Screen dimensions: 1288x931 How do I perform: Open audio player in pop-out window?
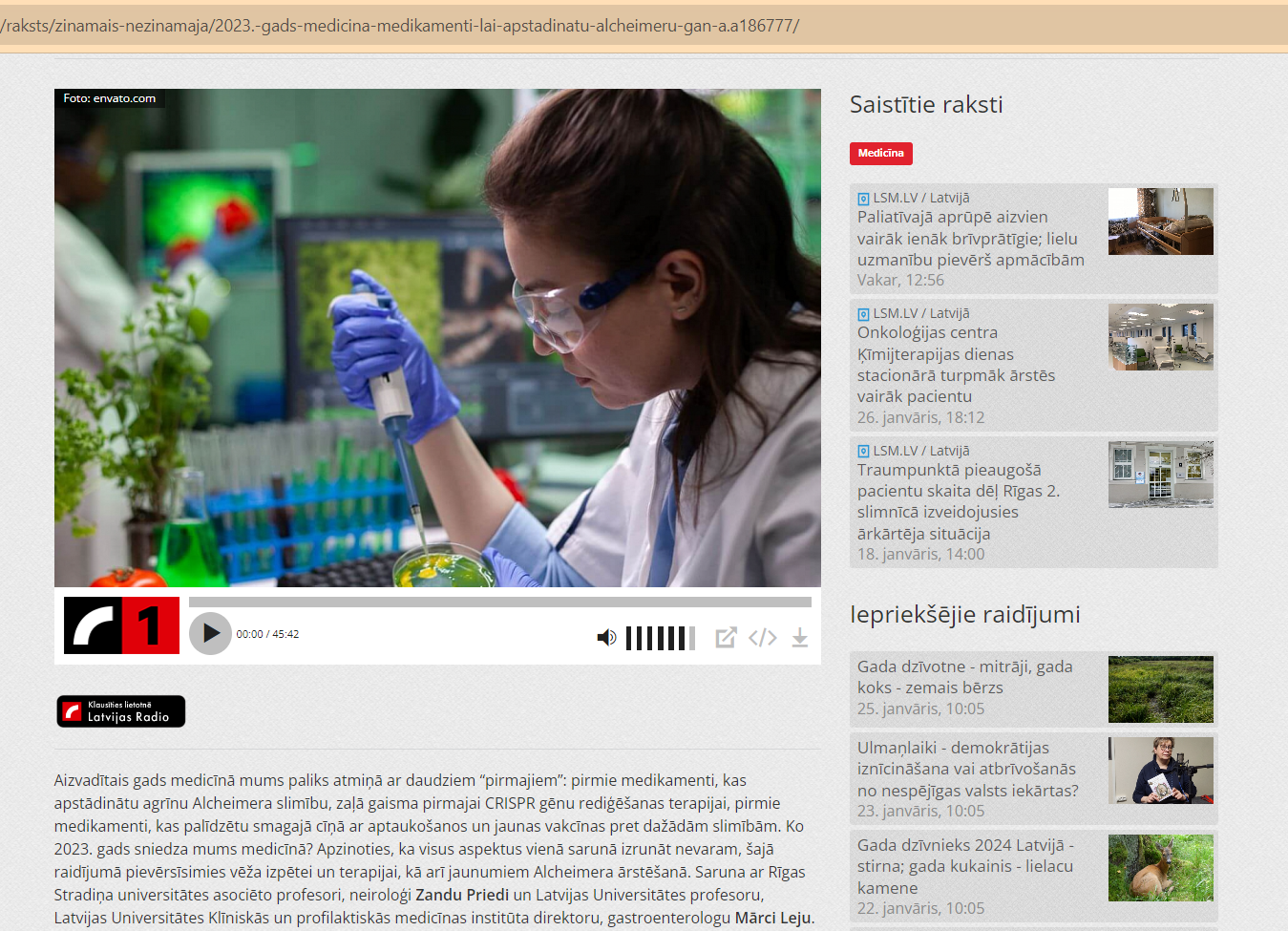[x=727, y=637]
